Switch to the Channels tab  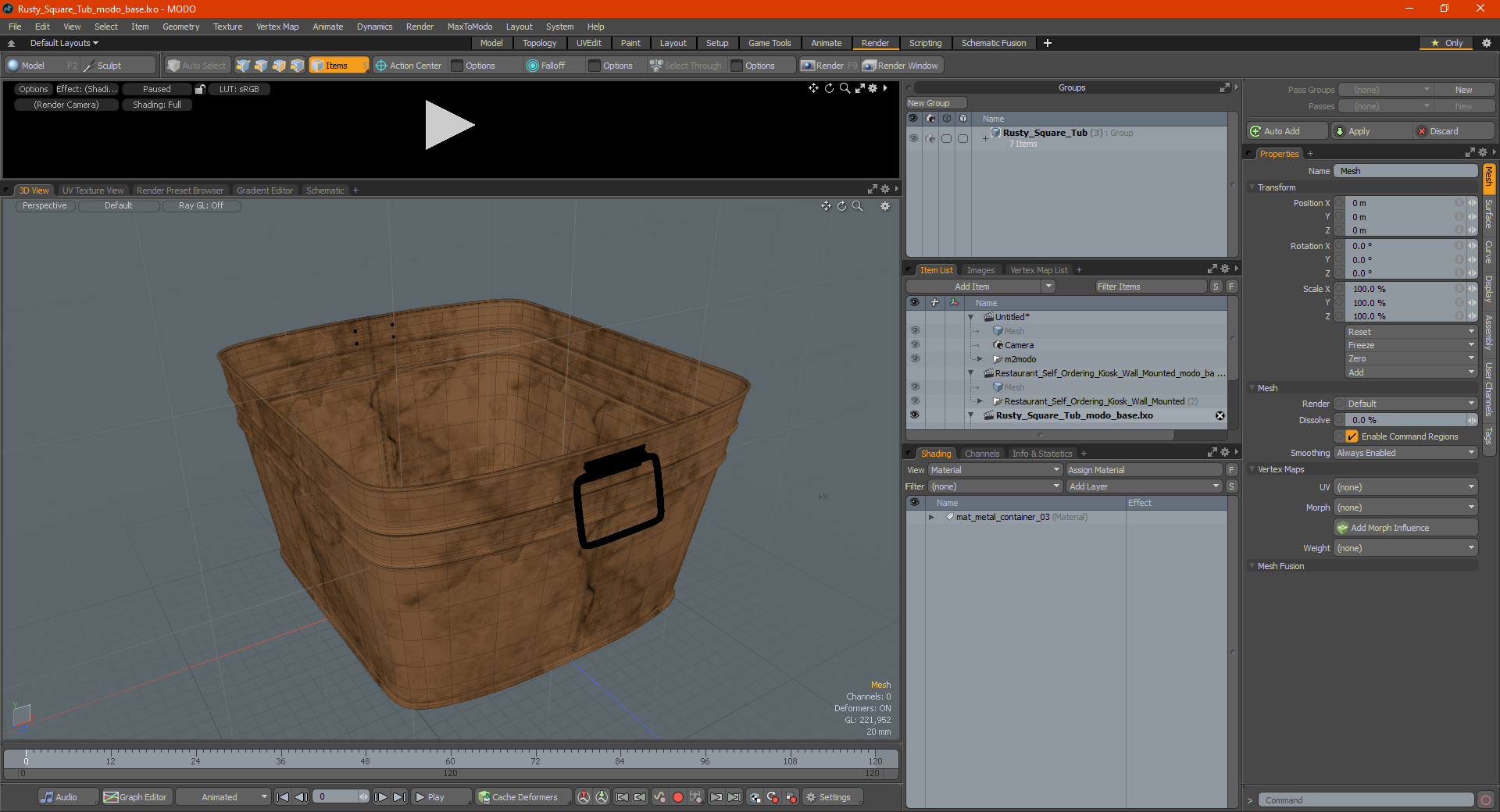point(981,454)
